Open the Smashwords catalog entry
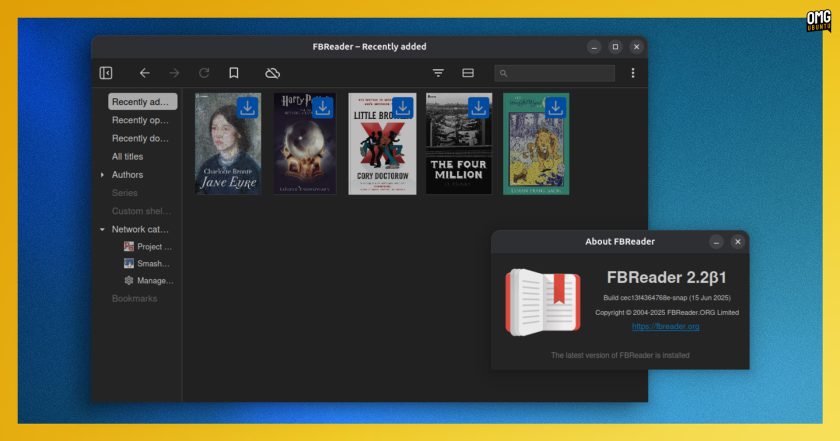 147,264
